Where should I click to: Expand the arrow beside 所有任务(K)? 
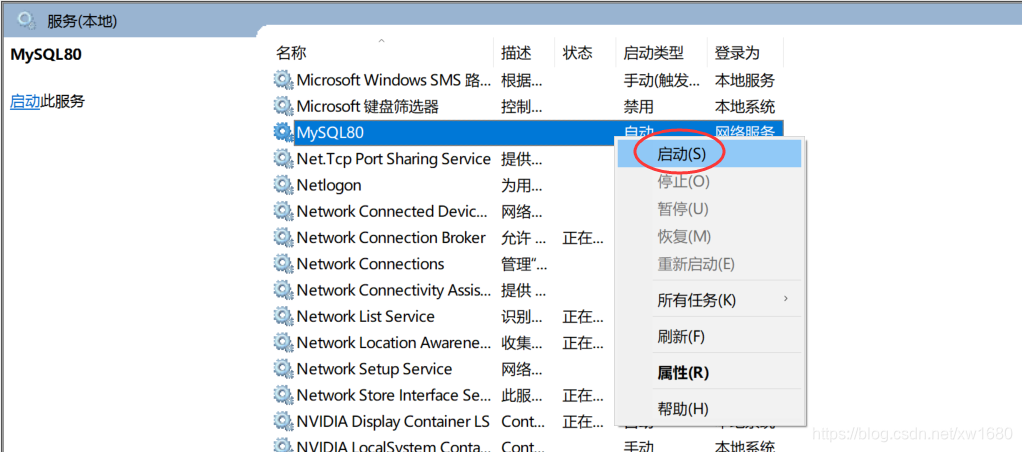(786, 299)
